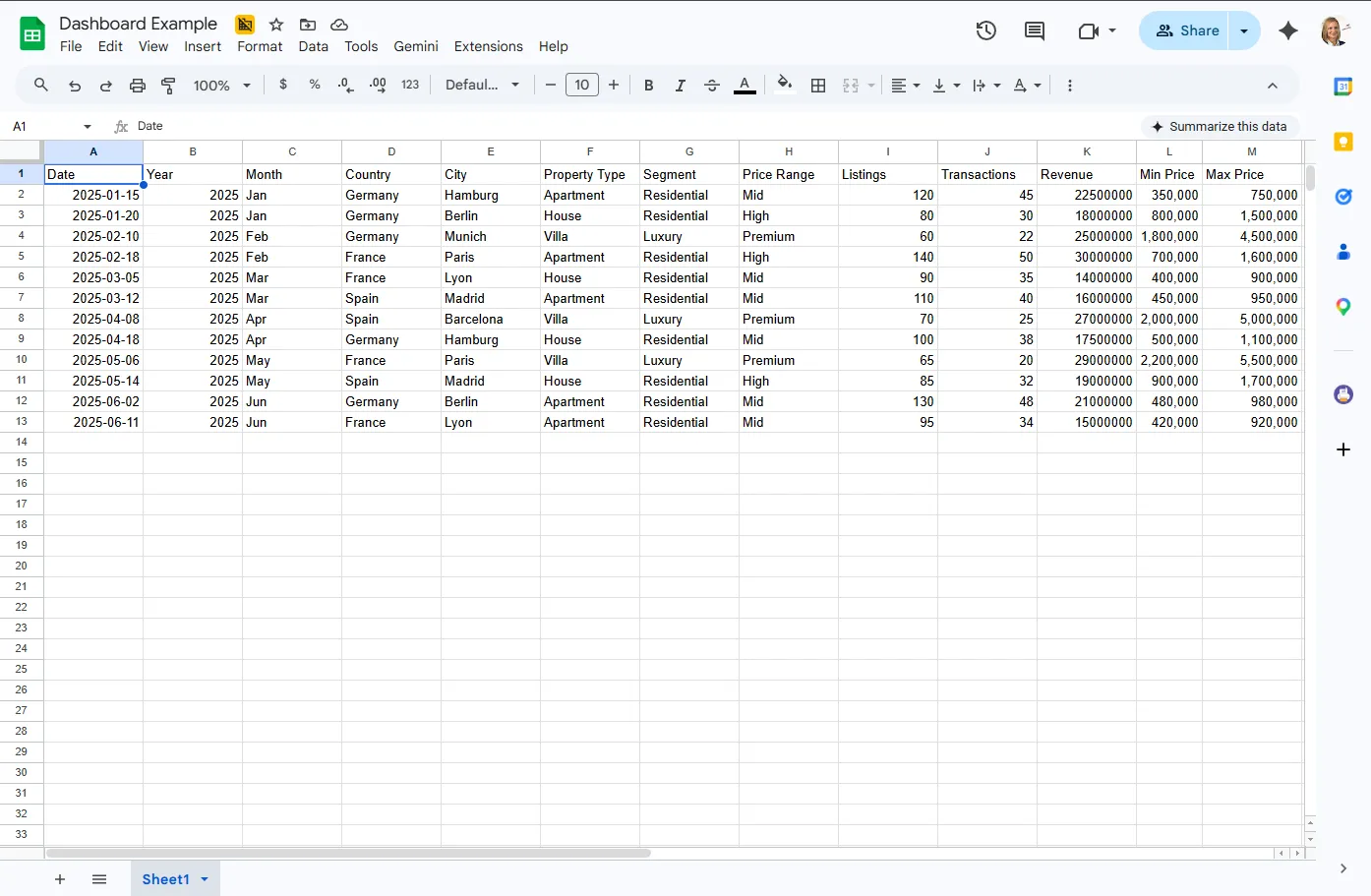Move document with folder icon
Screen dimensions: 1371x896
tap(308, 25)
